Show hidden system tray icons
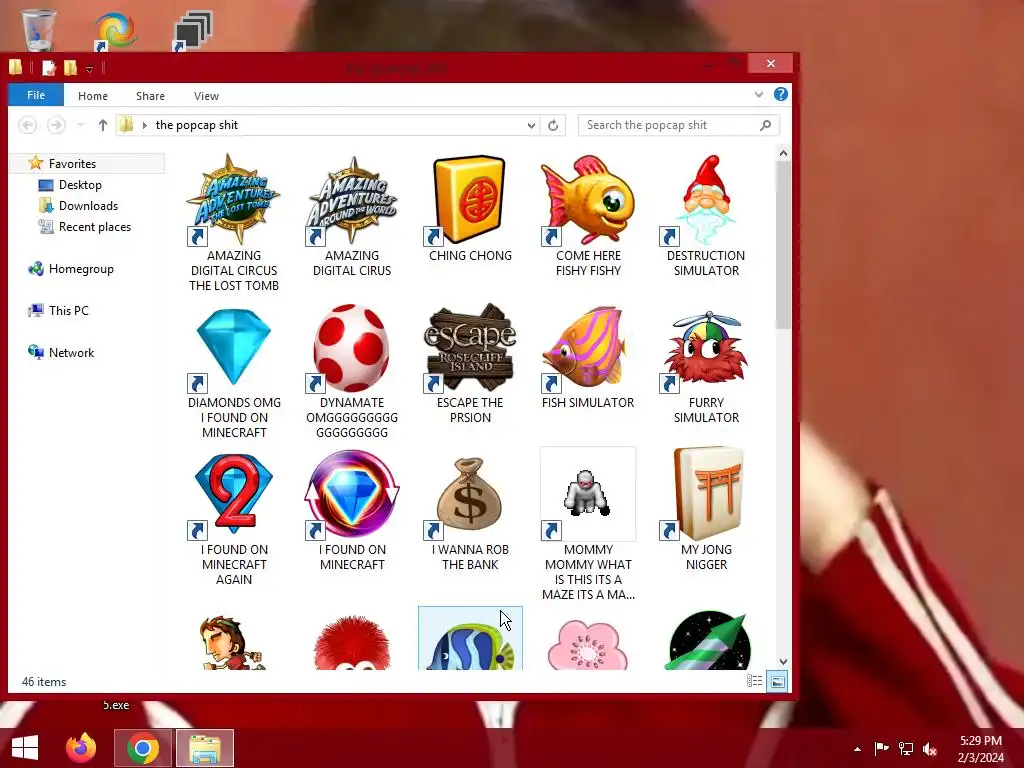 click(x=857, y=749)
